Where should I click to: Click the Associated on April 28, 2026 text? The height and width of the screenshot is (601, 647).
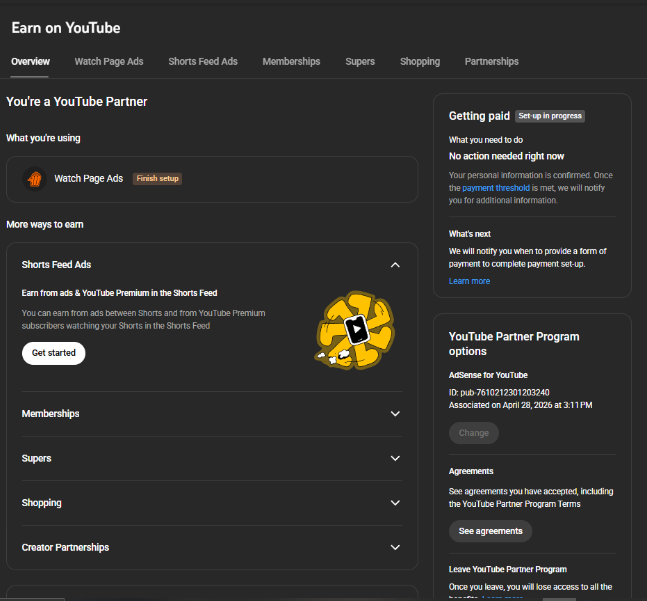coord(520,405)
